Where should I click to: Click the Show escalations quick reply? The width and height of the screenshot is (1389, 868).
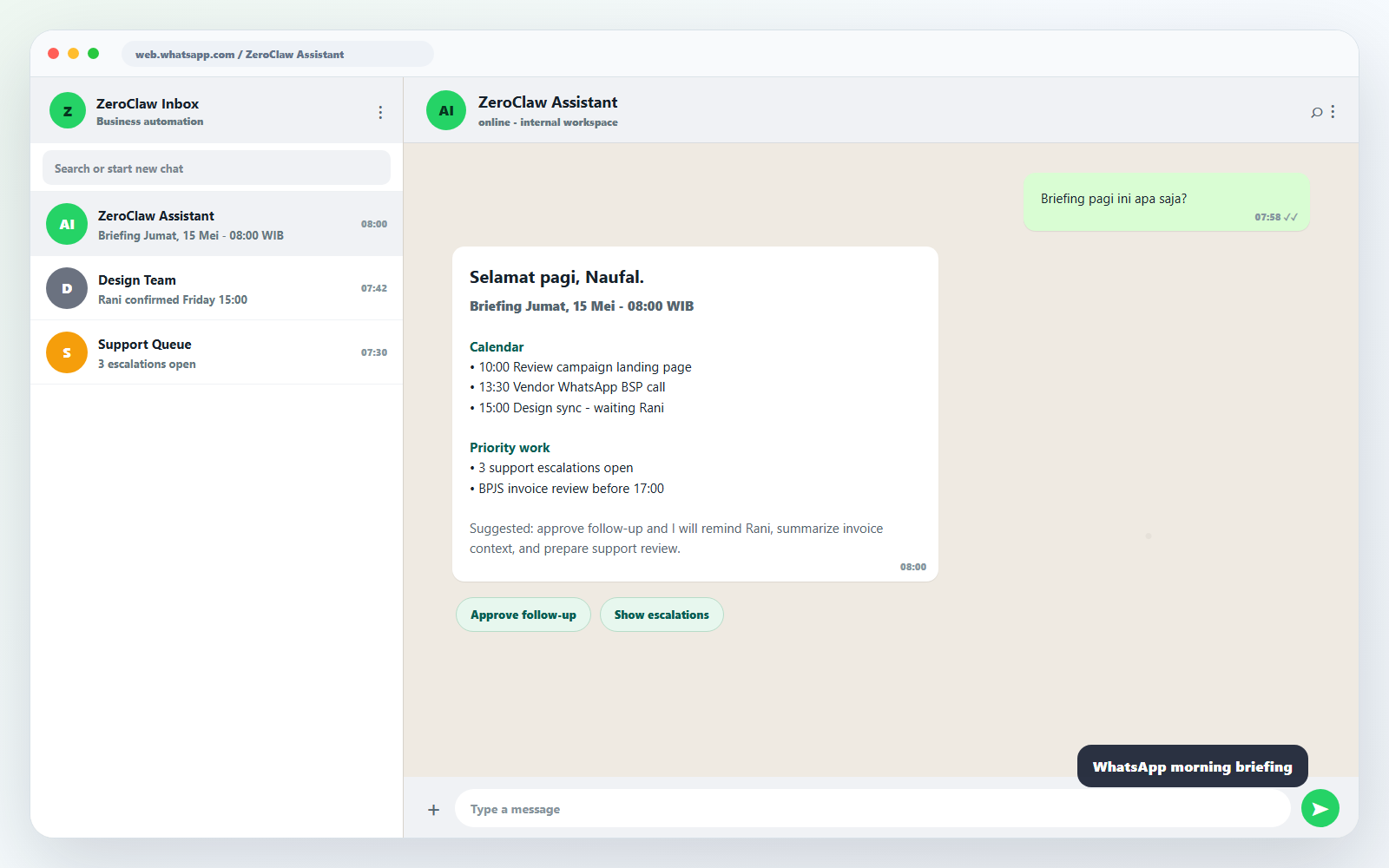pos(662,615)
